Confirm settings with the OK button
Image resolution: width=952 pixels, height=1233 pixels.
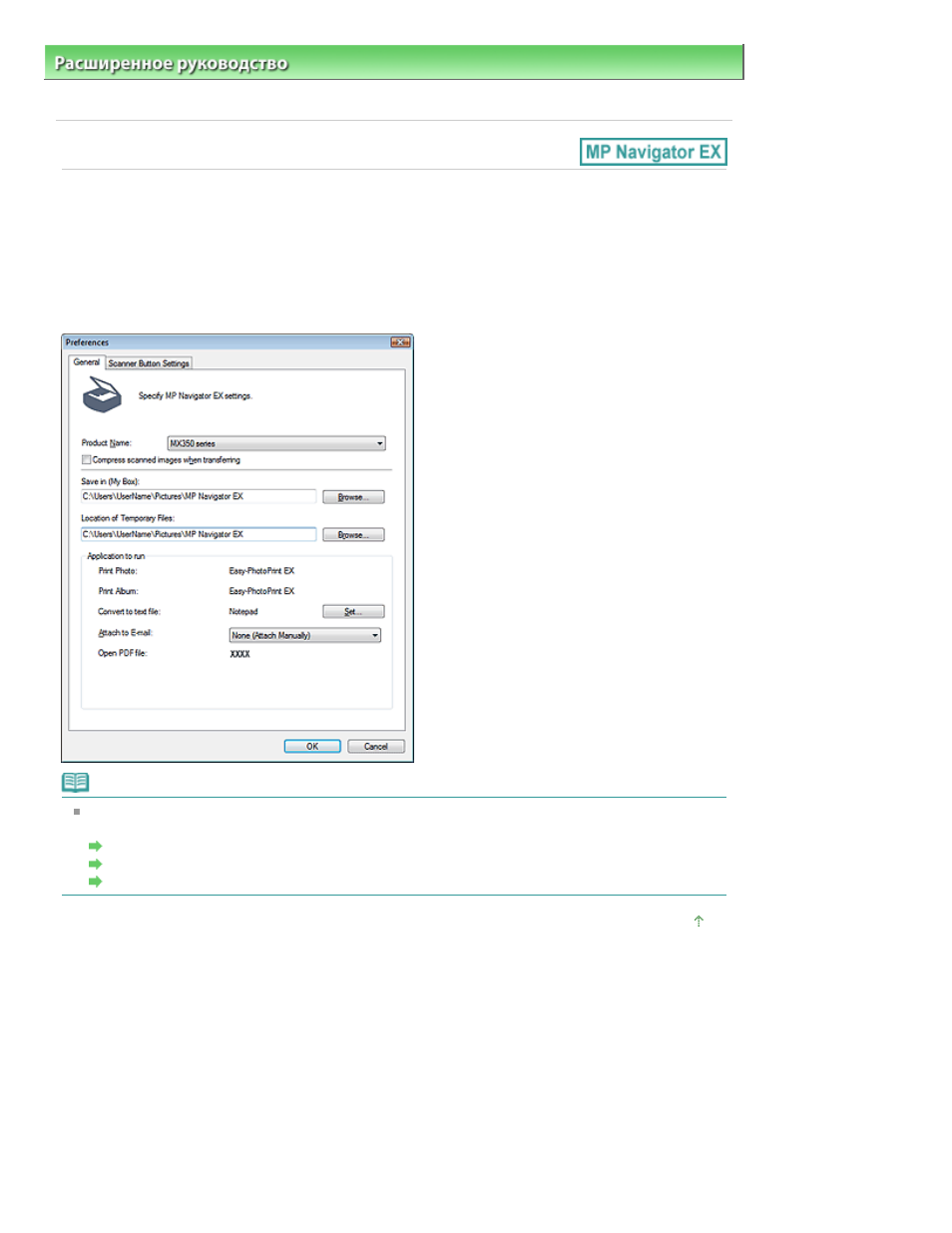point(312,747)
